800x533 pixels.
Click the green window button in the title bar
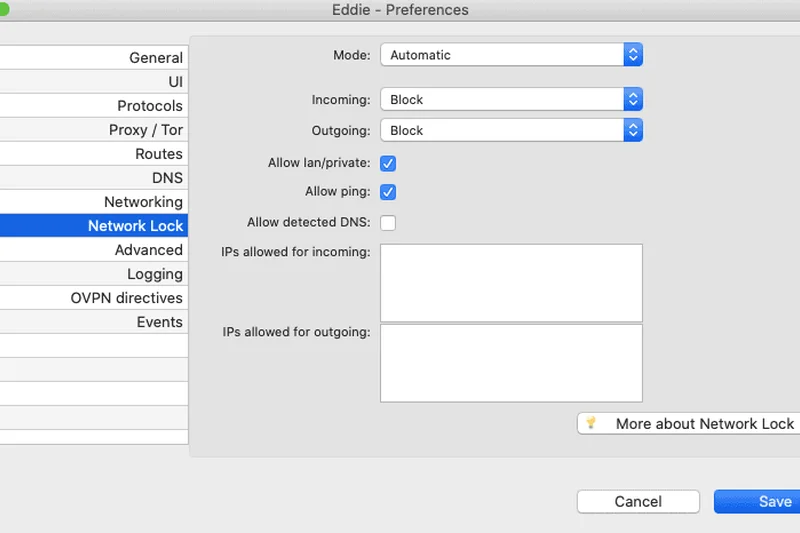click(x=3, y=10)
